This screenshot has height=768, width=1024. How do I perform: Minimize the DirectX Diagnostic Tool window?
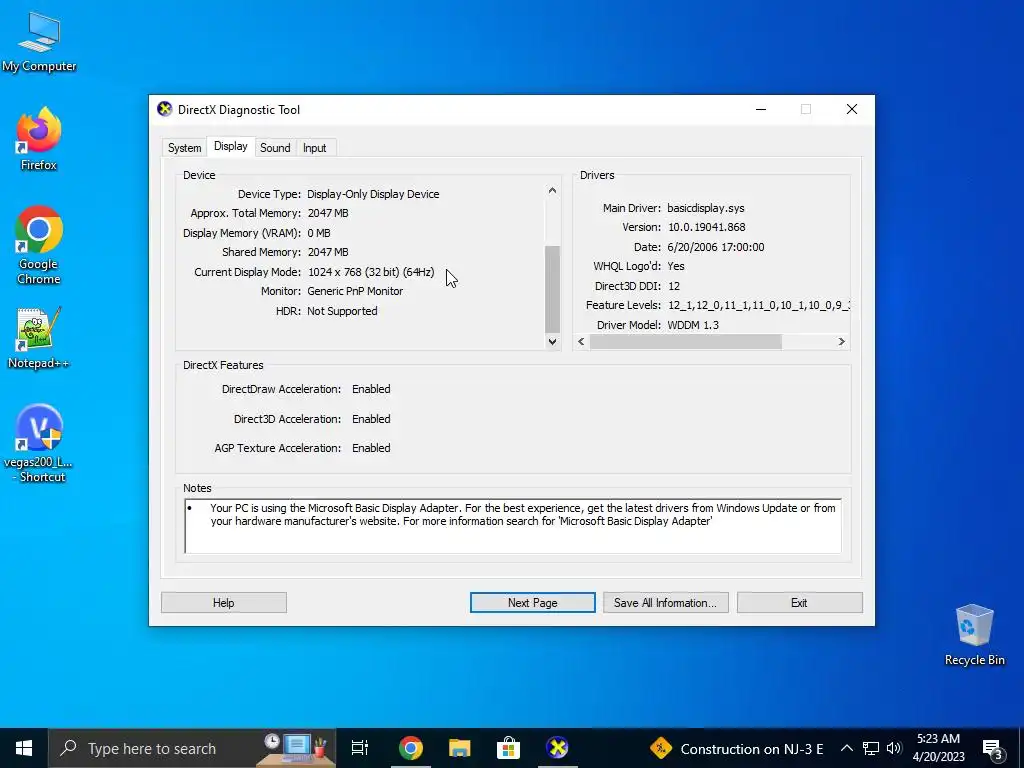point(761,109)
